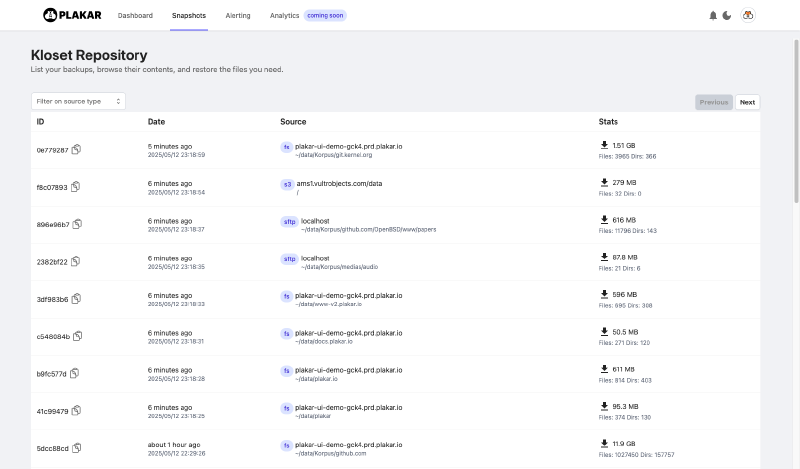The width and height of the screenshot is (800, 469).
Task: Download the 596 MB snapshot
Action: pos(604,294)
